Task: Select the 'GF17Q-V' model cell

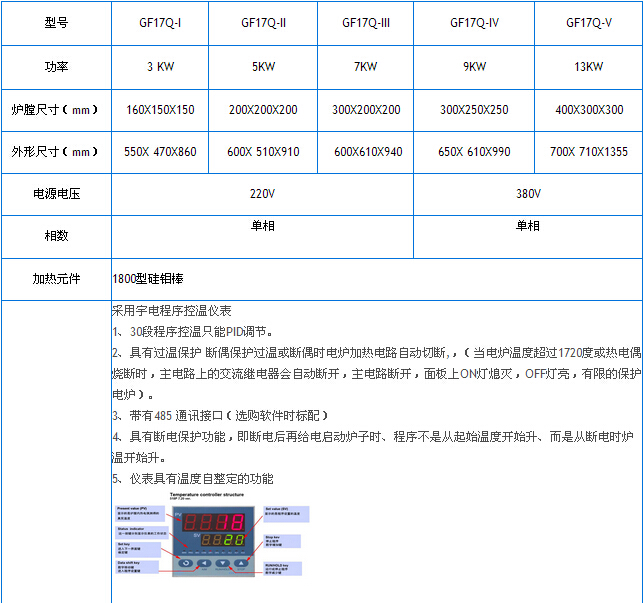Action: (x=589, y=23)
